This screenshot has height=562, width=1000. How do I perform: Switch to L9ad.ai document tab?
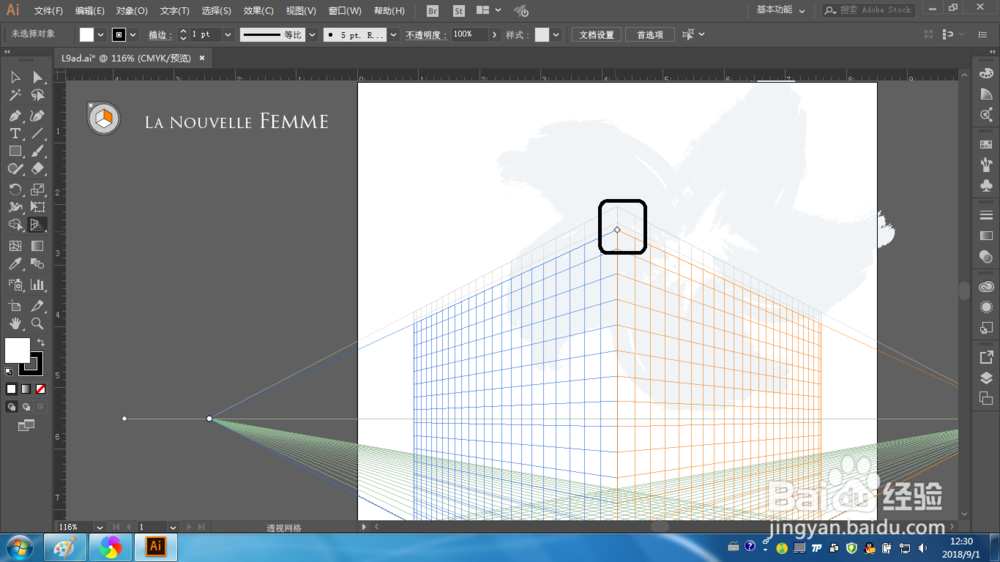coord(126,58)
